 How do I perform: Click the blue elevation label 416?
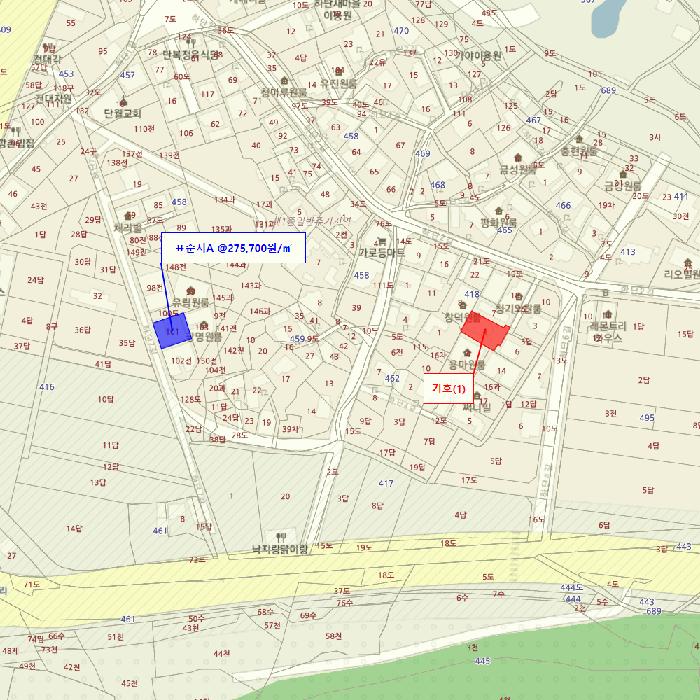pyautogui.click(x=47, y=387)
